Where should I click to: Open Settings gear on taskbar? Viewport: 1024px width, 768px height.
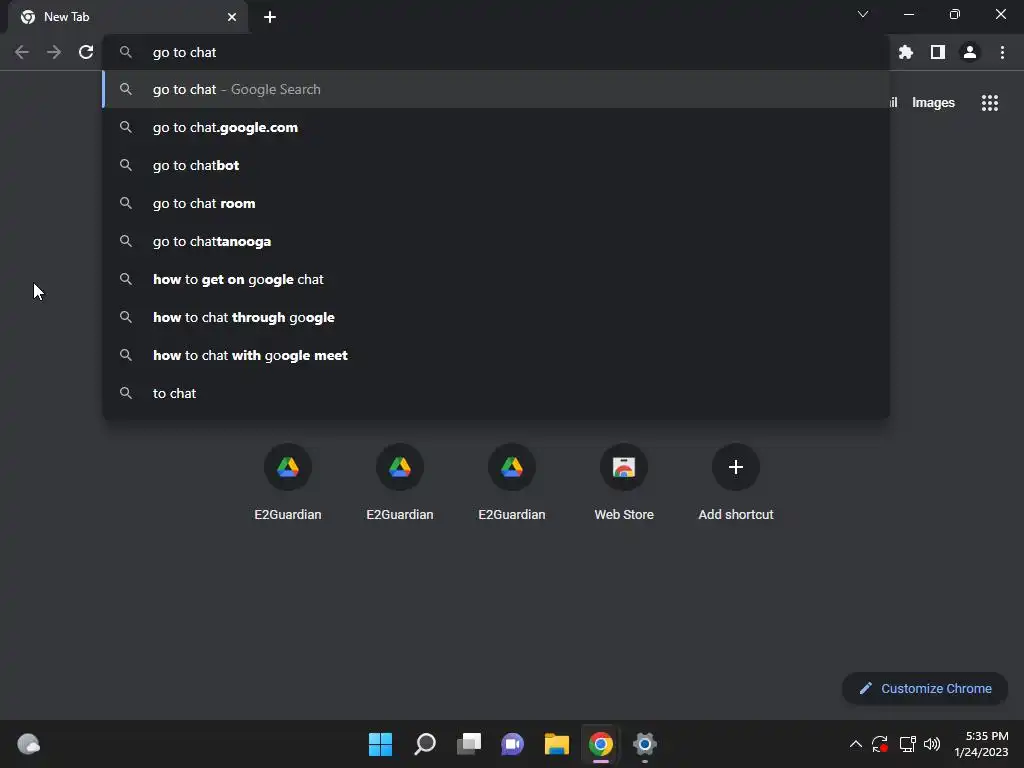pyautogui.click(x=645, y=744)
